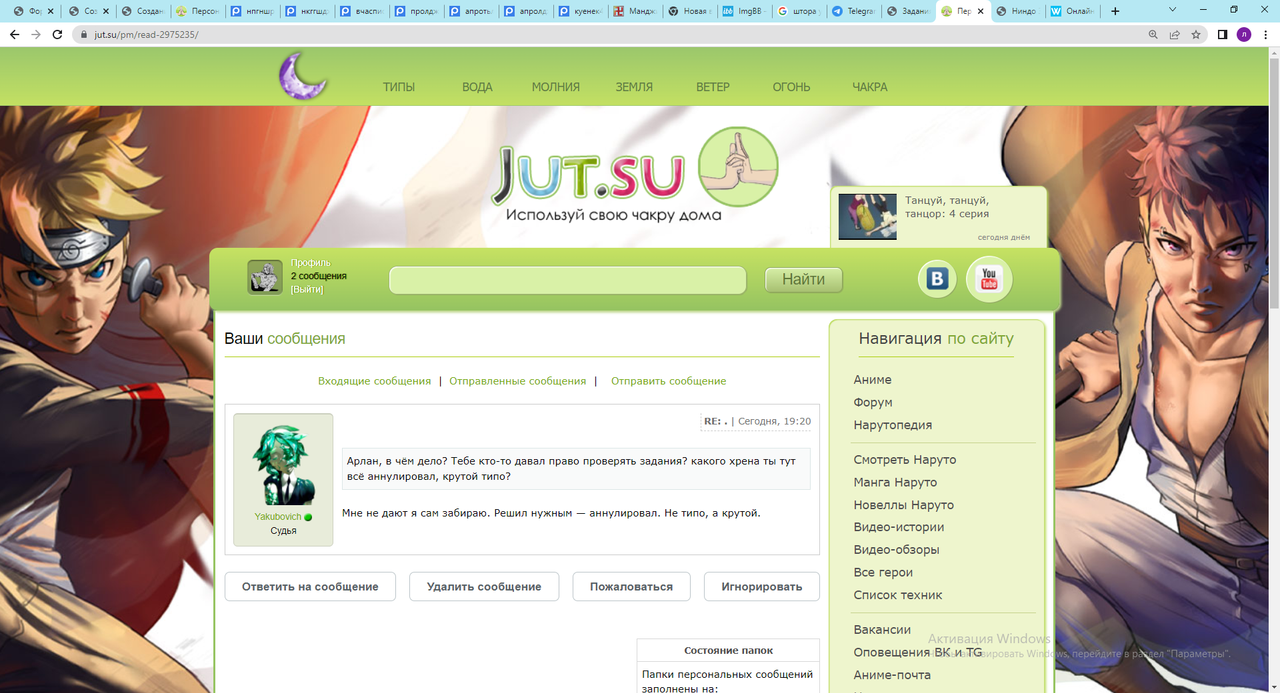Click the share page icon in address bar
The width and height of the screenshot is (1280, 693).
coord(1175,34)
